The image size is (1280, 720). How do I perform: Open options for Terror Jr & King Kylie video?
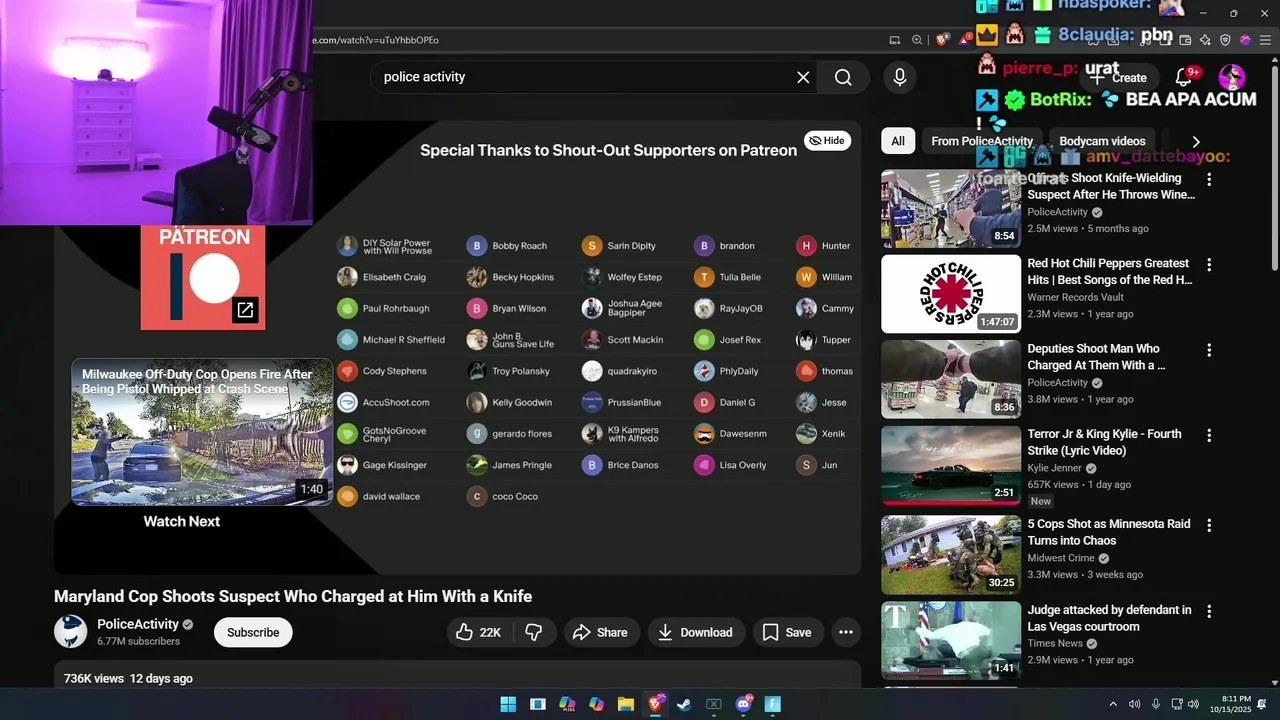1209,435
